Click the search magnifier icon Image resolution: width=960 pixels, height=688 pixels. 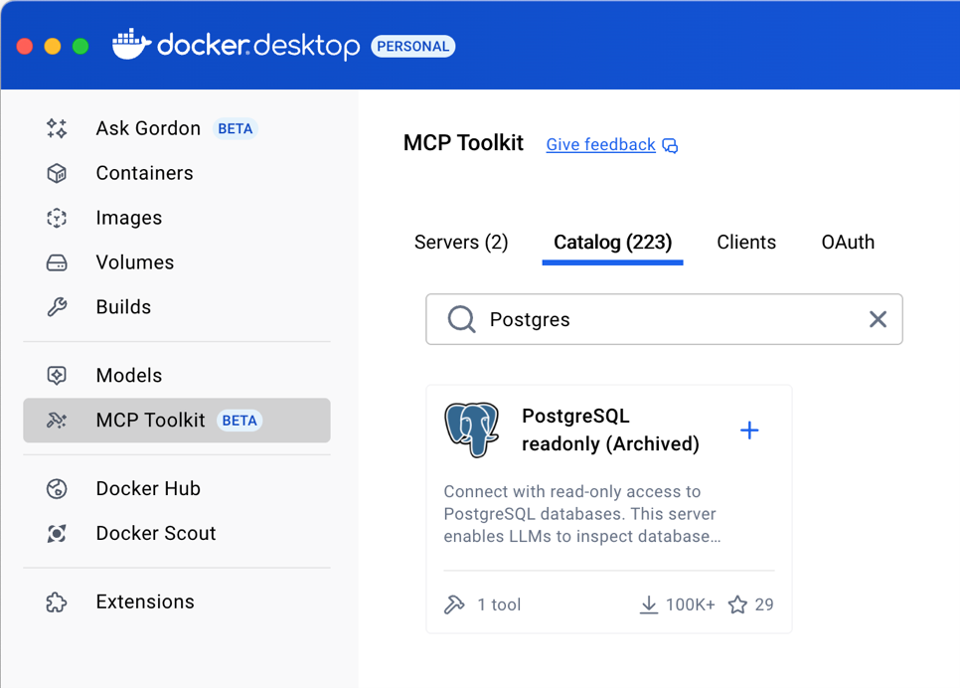pos(461,319)
